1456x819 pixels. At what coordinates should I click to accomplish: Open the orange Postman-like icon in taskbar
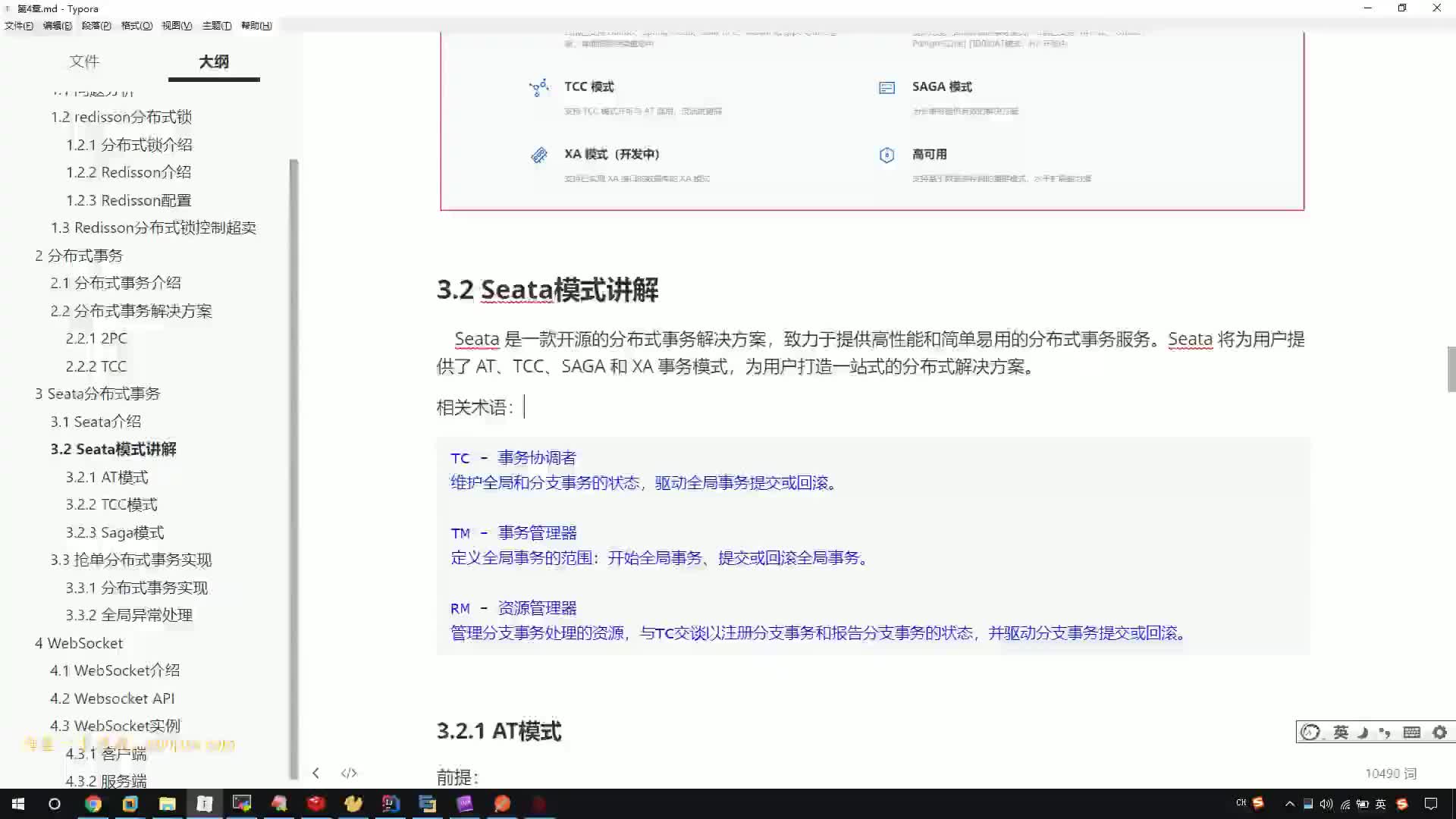[502, 804]
